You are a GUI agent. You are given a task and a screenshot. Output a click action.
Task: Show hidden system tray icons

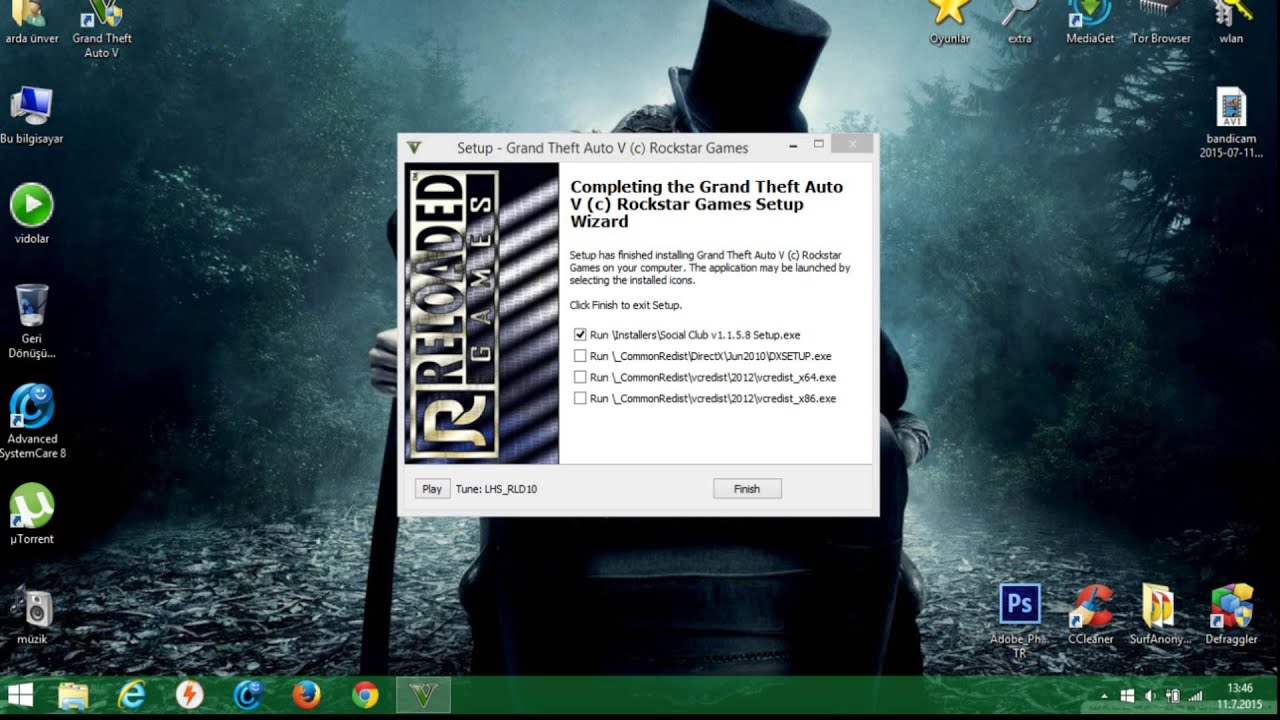(x=1105, y=695)
